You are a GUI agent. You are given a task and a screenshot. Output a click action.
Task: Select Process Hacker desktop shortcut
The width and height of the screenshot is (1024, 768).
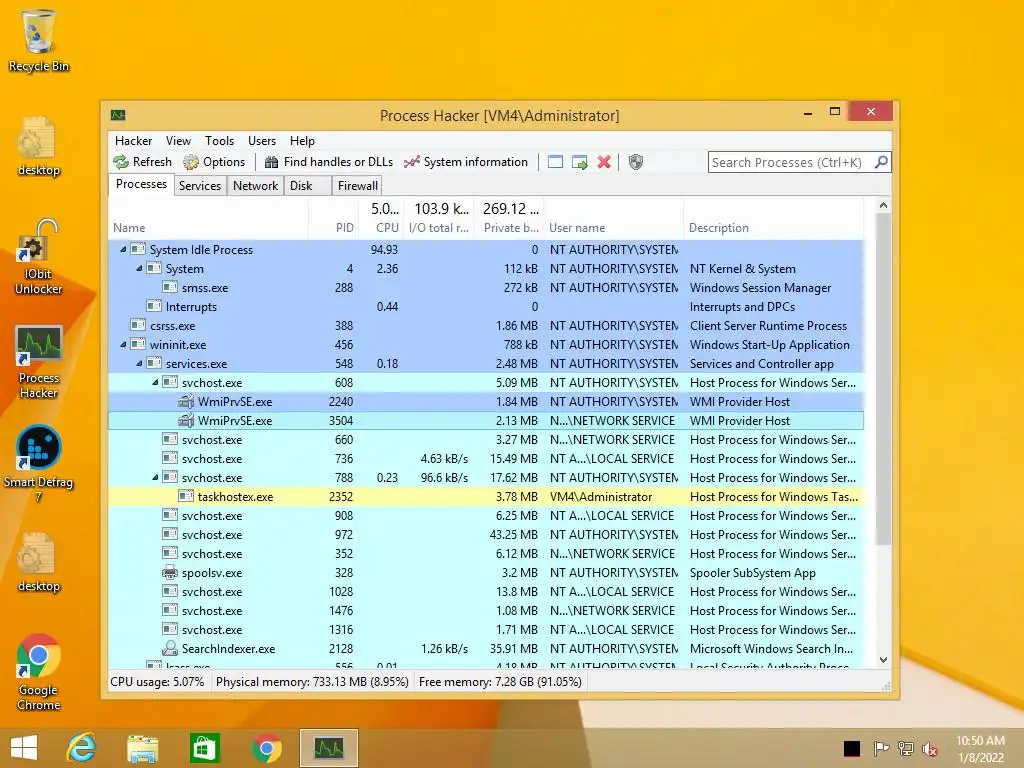tap(39, 361)
